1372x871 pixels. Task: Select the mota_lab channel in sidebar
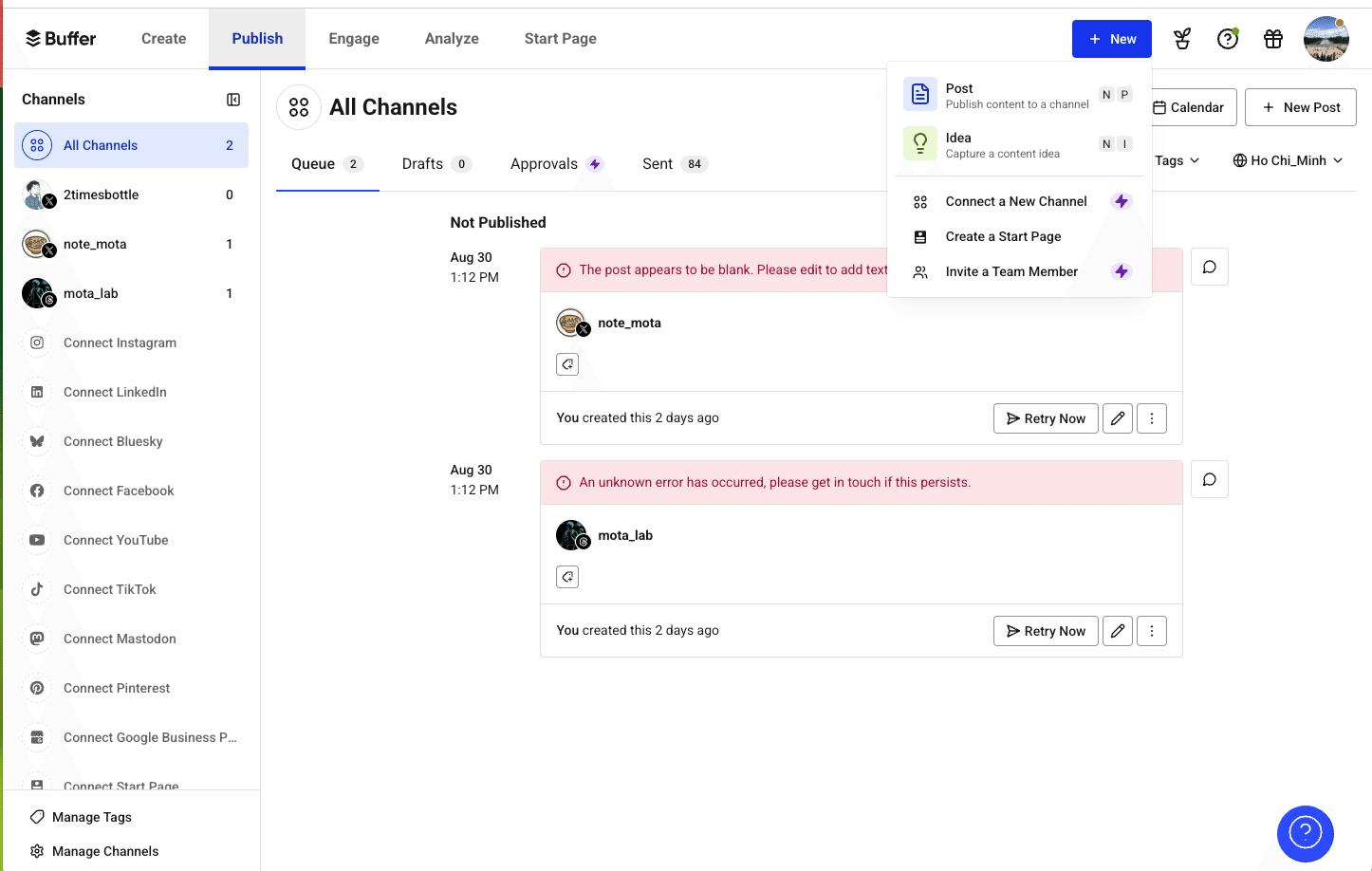click(x=131, y=293)
